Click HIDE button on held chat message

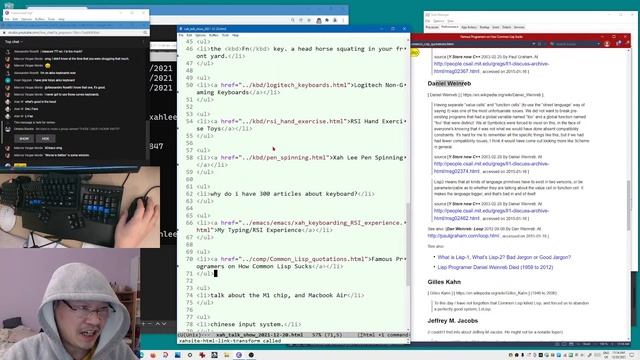45,139
